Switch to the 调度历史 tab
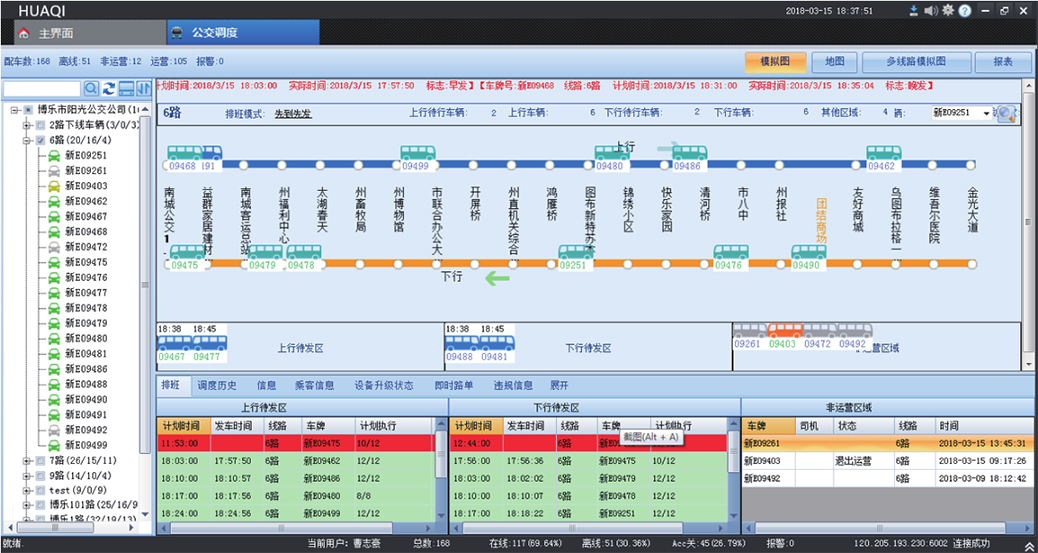Image resolution: width=1038 pixels, height=553 pixels. point(217,385)
